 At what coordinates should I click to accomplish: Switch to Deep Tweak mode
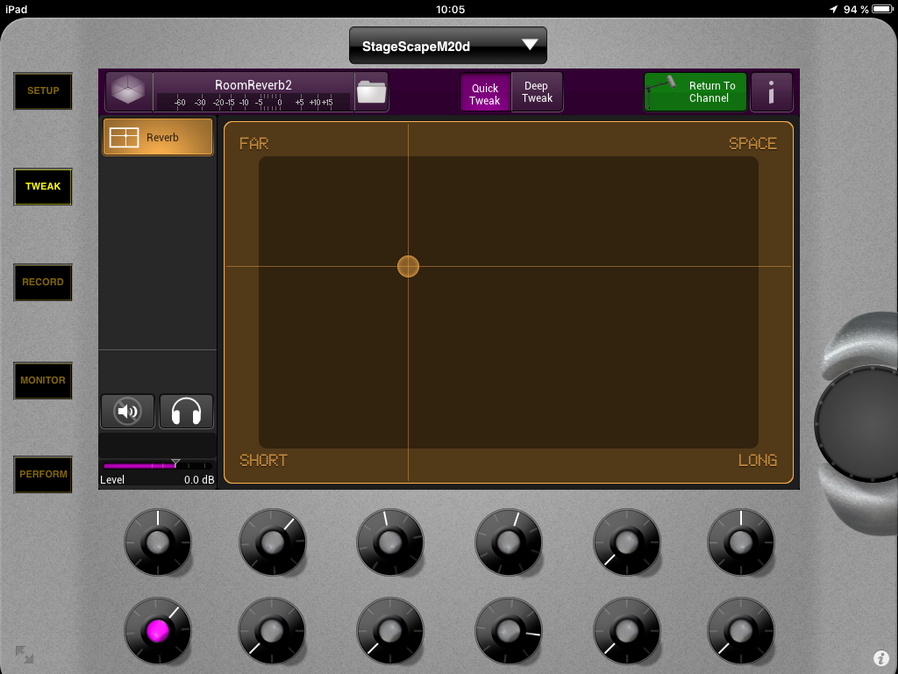point(537,92)
